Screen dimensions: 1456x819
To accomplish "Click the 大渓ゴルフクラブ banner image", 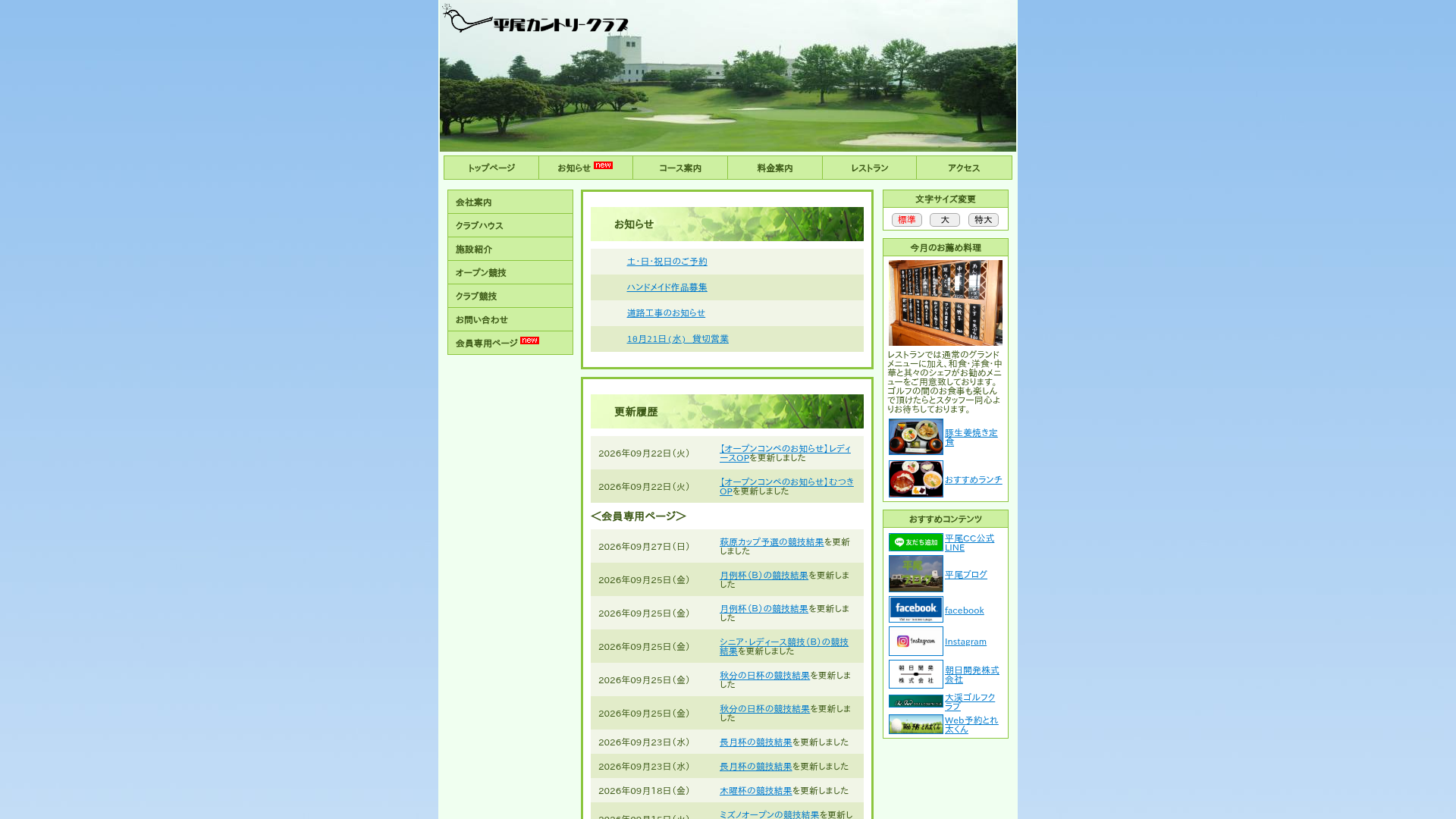I will point(916,701).
